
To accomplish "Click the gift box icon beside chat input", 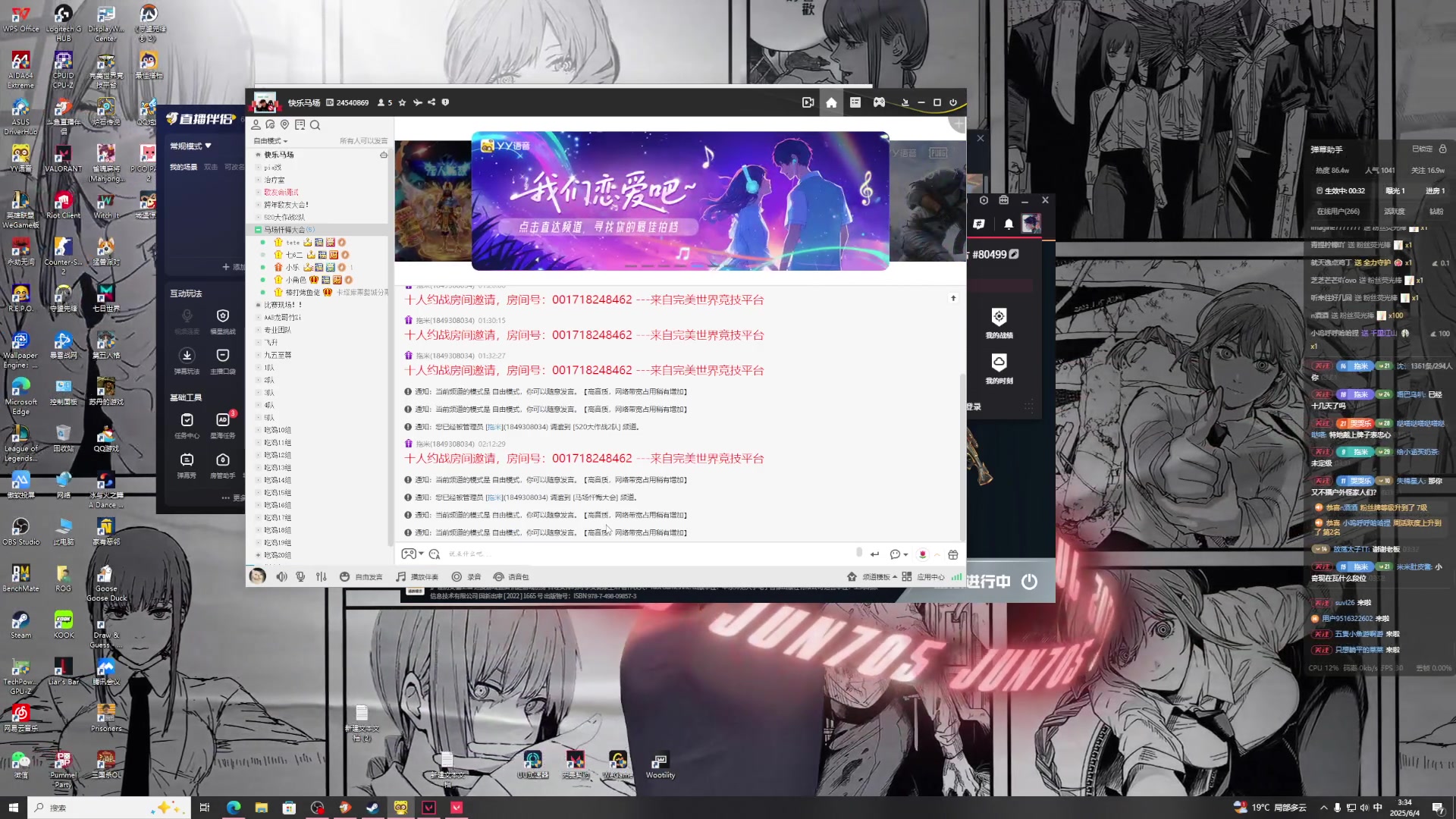I will [x=953, y=554].
